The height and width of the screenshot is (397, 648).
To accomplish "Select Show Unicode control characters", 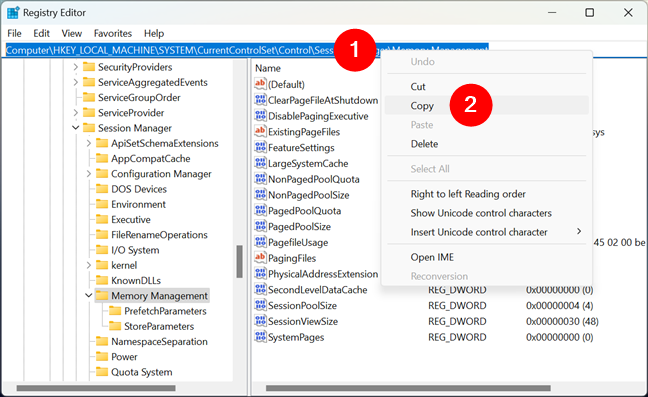I will point(486,213).
